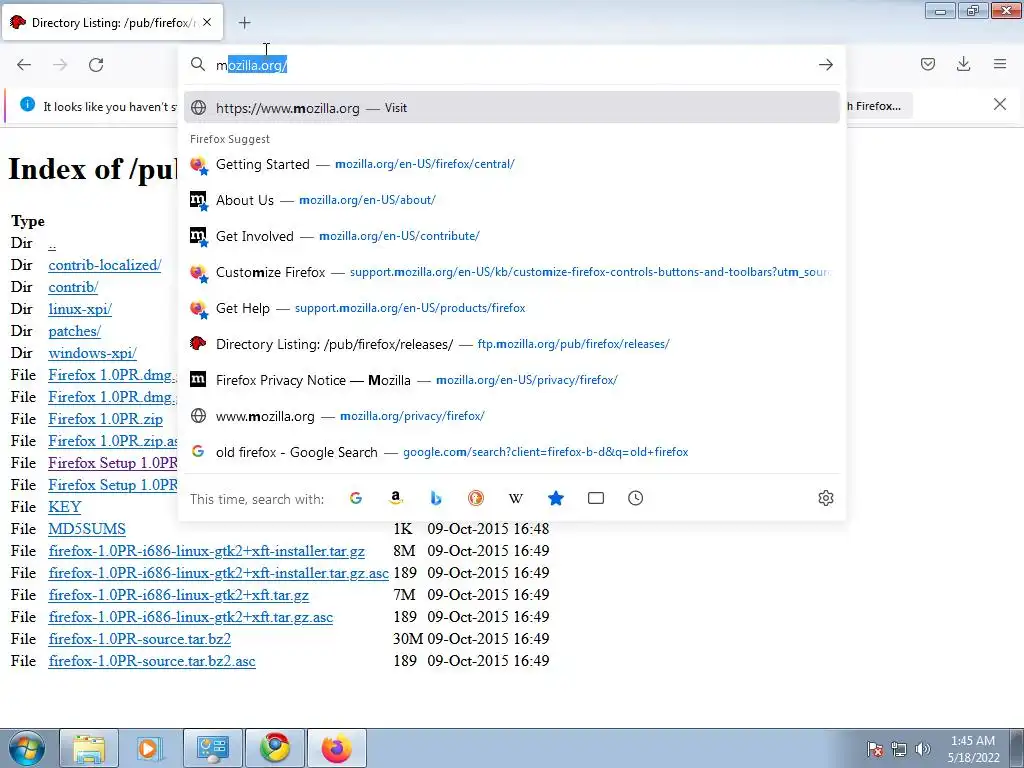Download firefox-1.0PR-i686-linux-gtk2+xft-installer.tar.gz

[206, 551]
